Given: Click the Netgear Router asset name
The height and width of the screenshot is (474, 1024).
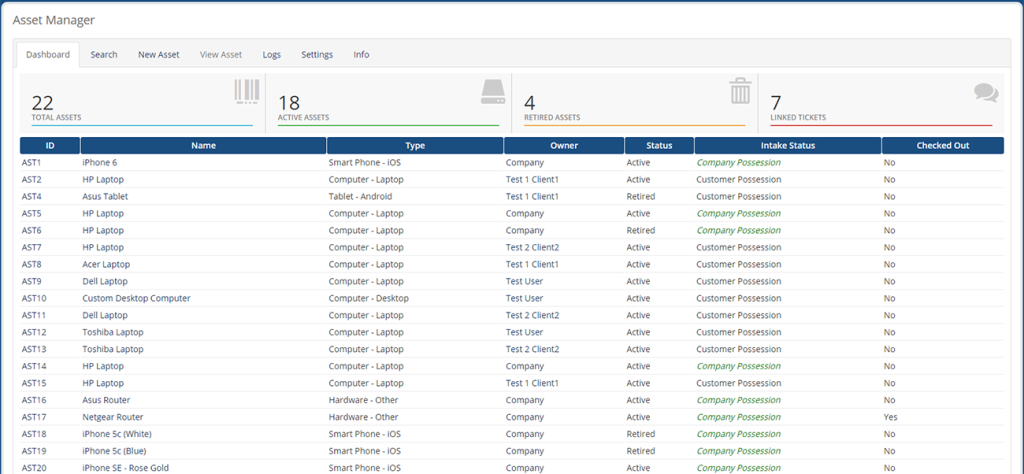Looking at the screenshot, I should 112,417.
